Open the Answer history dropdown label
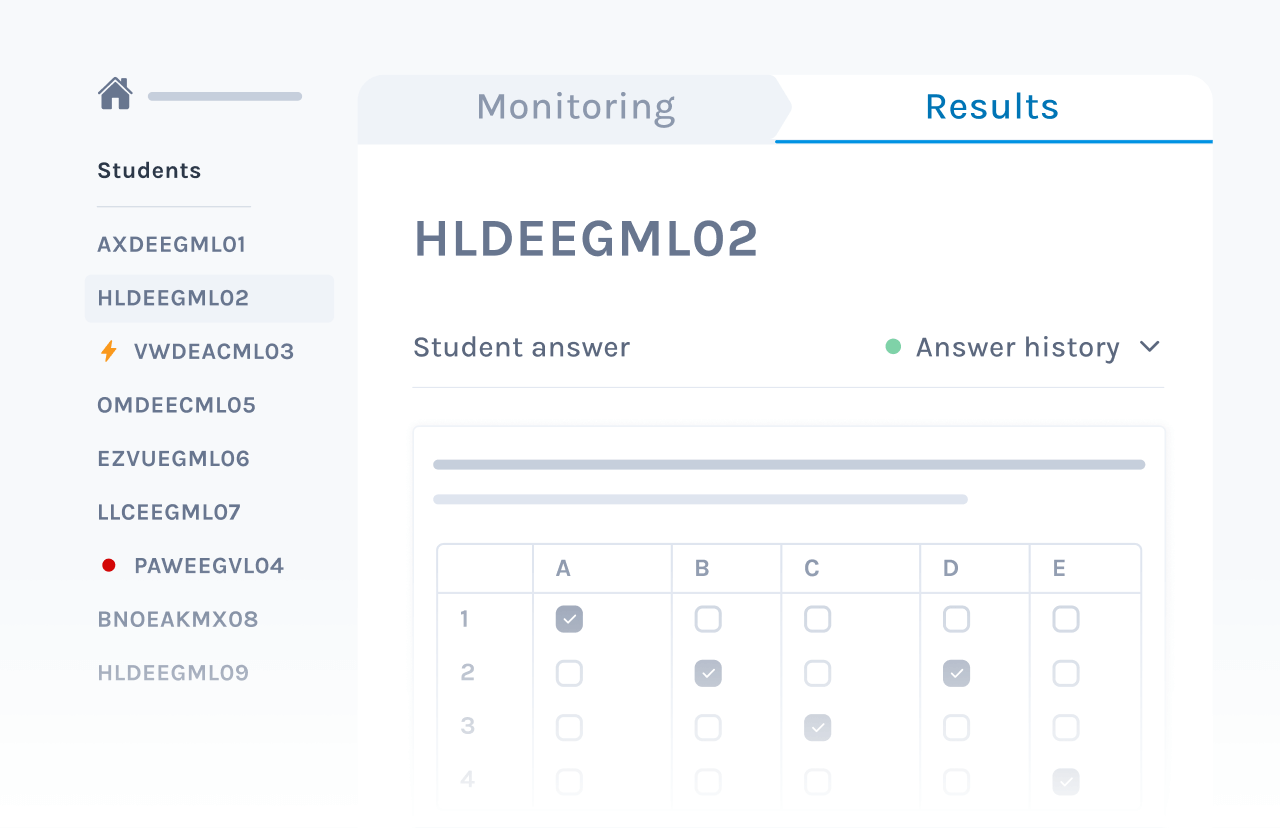Screen dimensions: 1280x828 [1017, 347]
